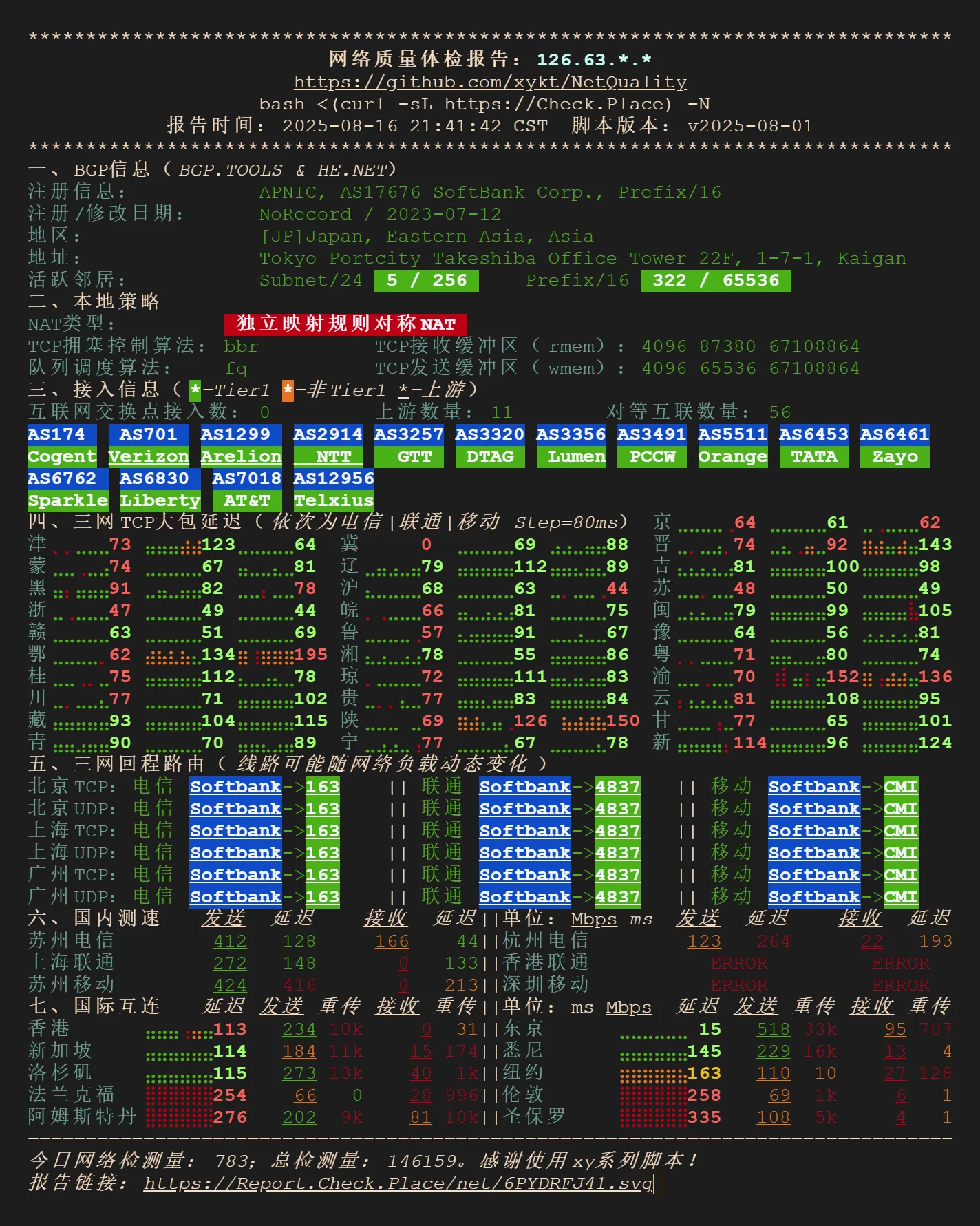Click the 上海联通 send speed 272
This screenshot has width=980, height=1226.
pyautogui.click(x=230, y=963)
